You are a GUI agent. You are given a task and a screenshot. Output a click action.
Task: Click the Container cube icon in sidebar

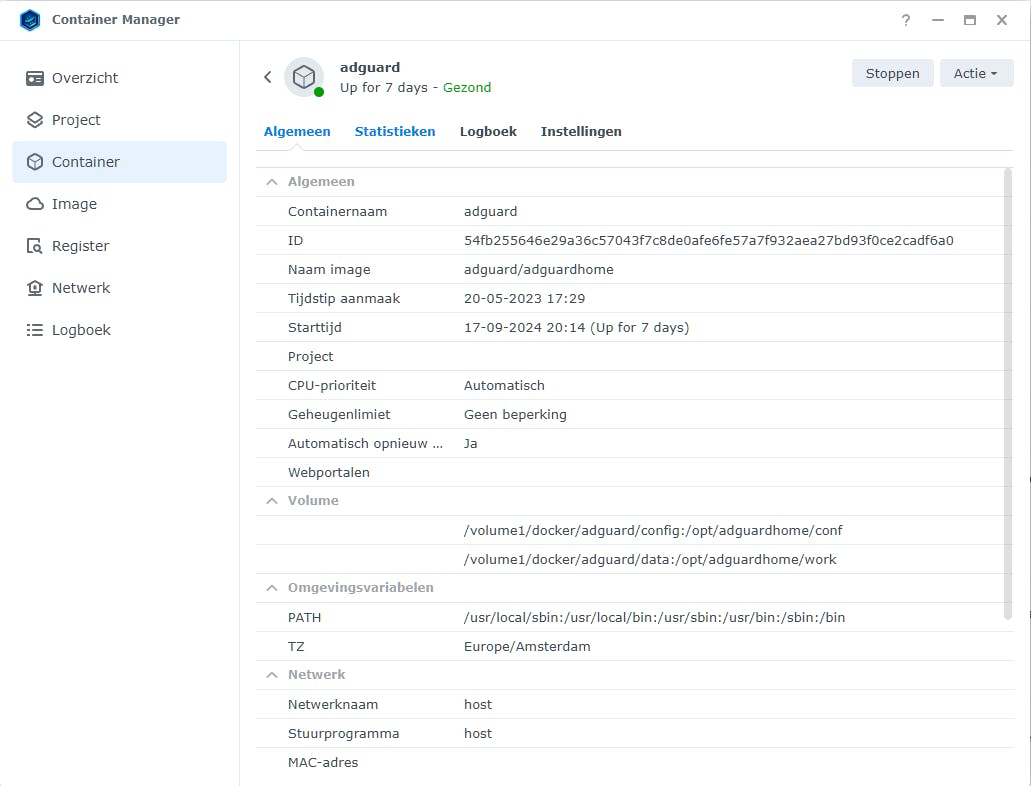point(35,162)
